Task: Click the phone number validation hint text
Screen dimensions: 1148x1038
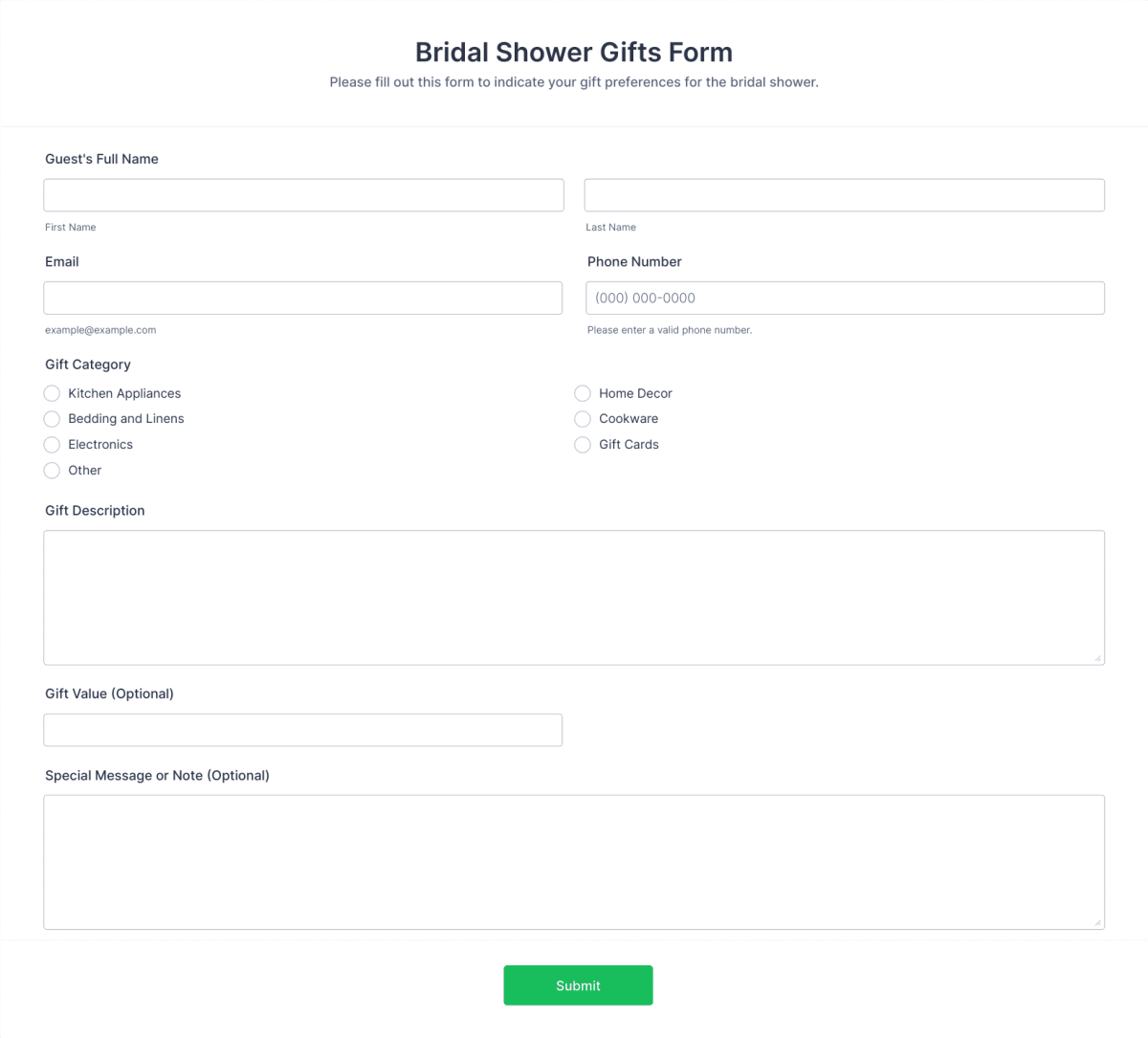Action: [x=670, y=329]
